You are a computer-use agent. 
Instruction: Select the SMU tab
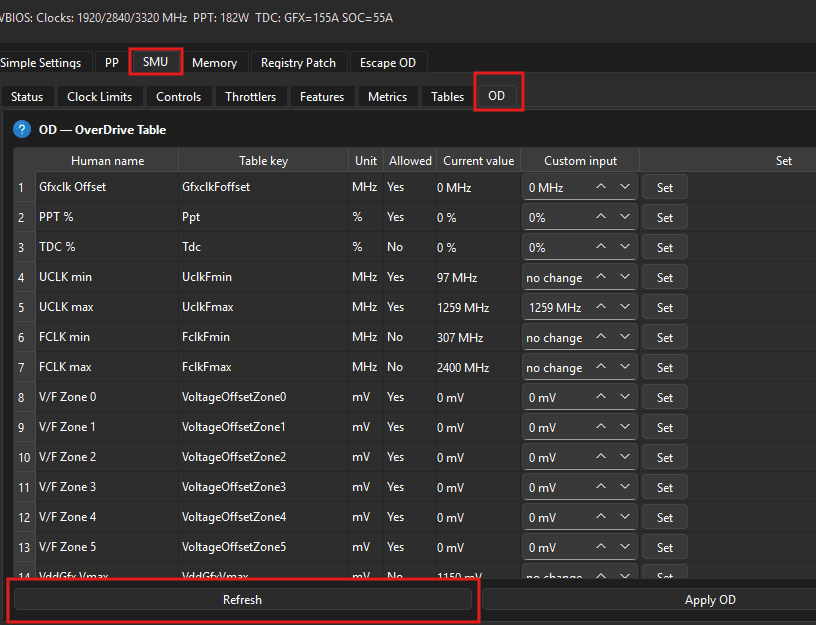[x=156, y=62]
